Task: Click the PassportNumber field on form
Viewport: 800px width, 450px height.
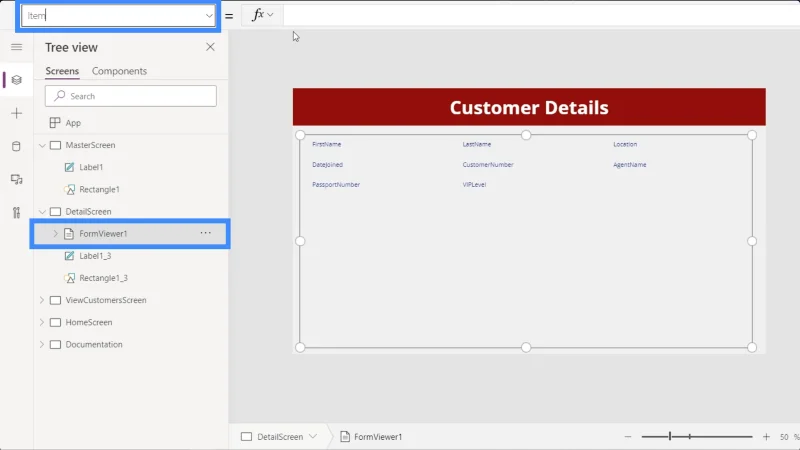Action: pyautogui.click(x=336, y=185)
